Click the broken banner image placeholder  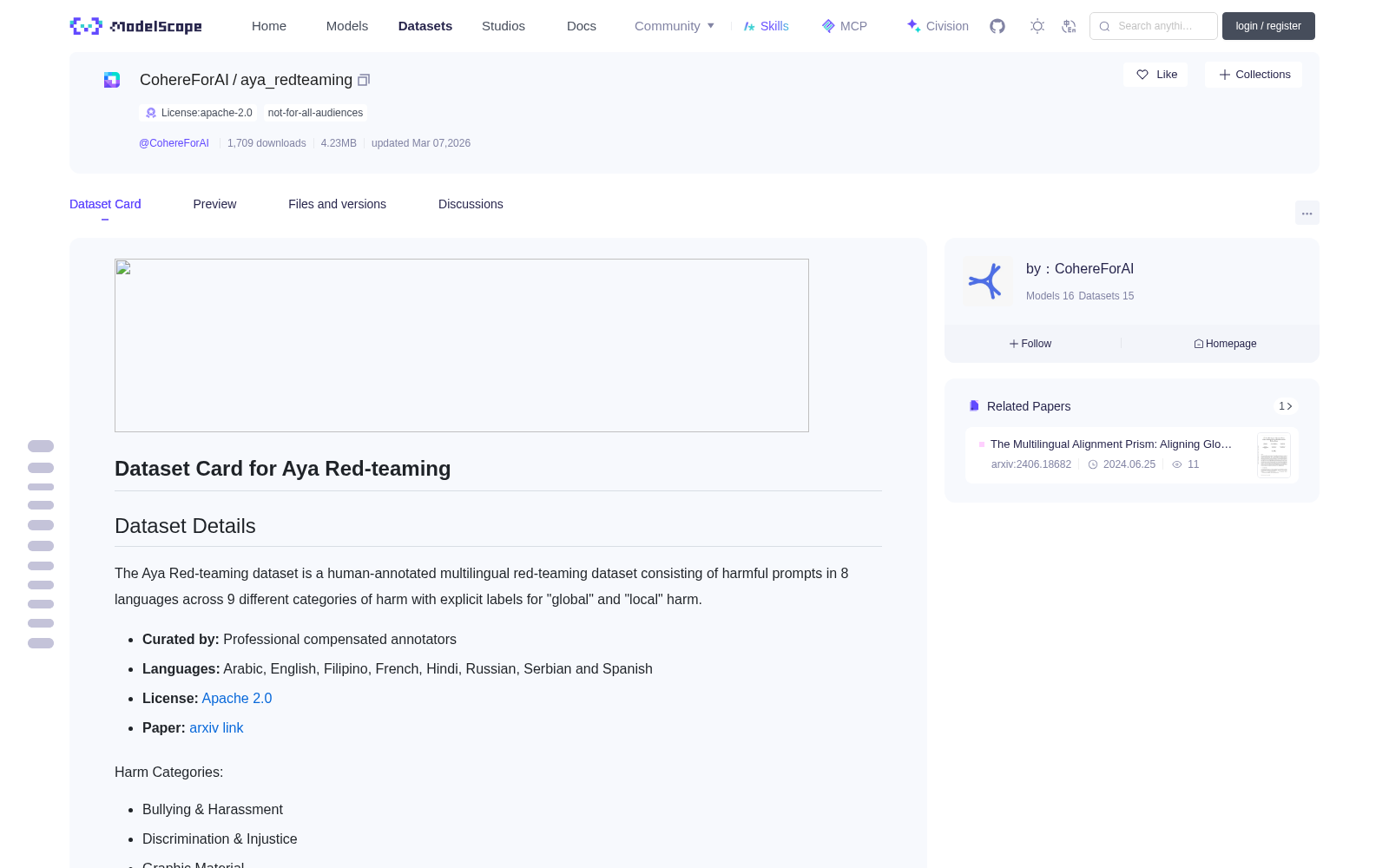click(462, 345)
